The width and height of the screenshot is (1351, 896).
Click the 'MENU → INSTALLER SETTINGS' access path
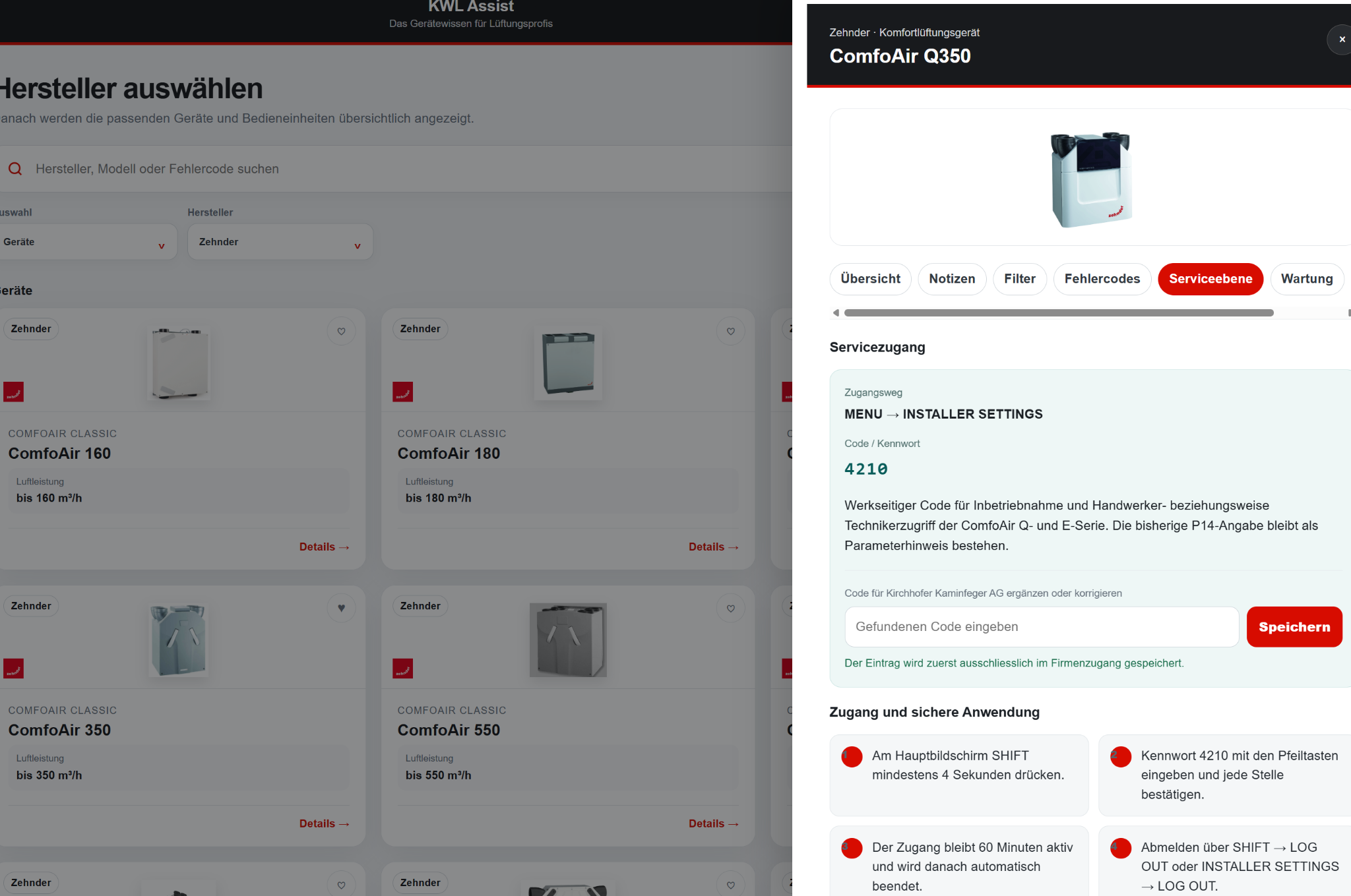pos(943,414)
